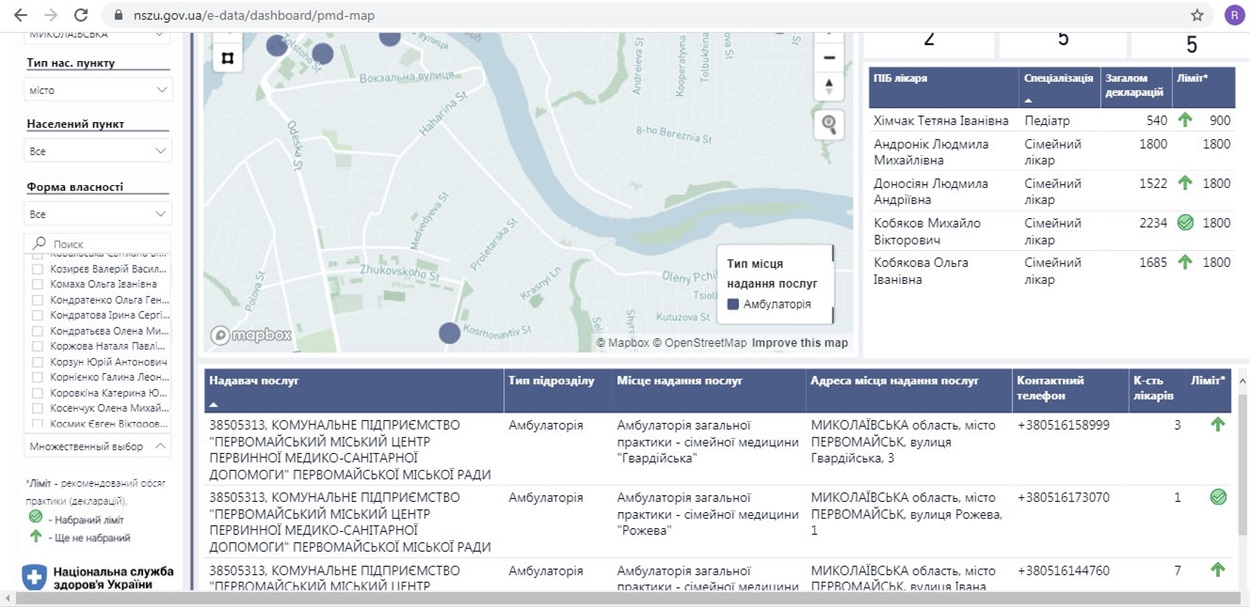Select phone number +380516158999
Image resolution: width=1250 pixels, height=609 pixels.
pos(1063,425)
